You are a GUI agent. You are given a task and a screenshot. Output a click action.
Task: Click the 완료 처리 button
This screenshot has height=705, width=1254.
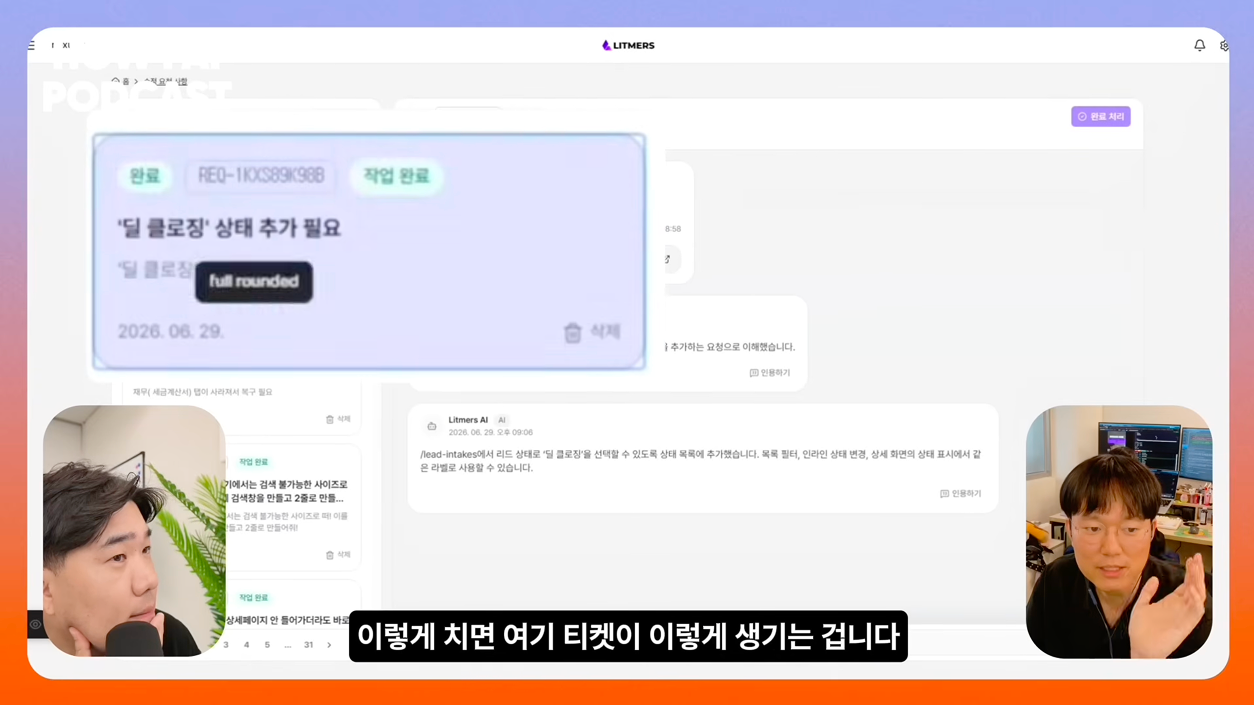tap(1100, 116)
